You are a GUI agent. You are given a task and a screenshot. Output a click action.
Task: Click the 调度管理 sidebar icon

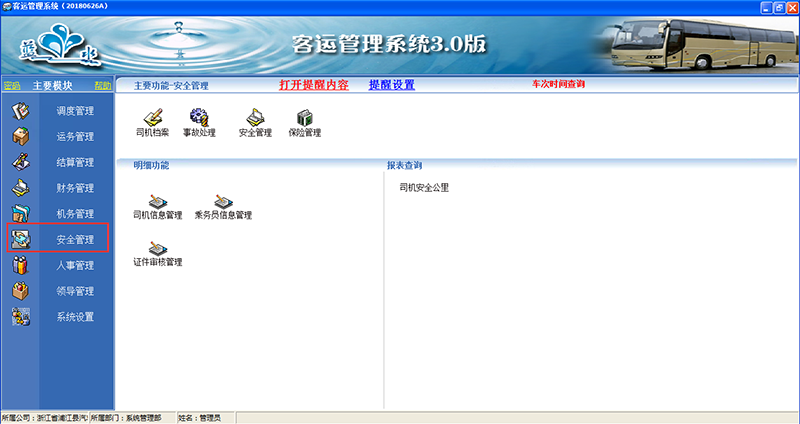[x=20, y=111]
